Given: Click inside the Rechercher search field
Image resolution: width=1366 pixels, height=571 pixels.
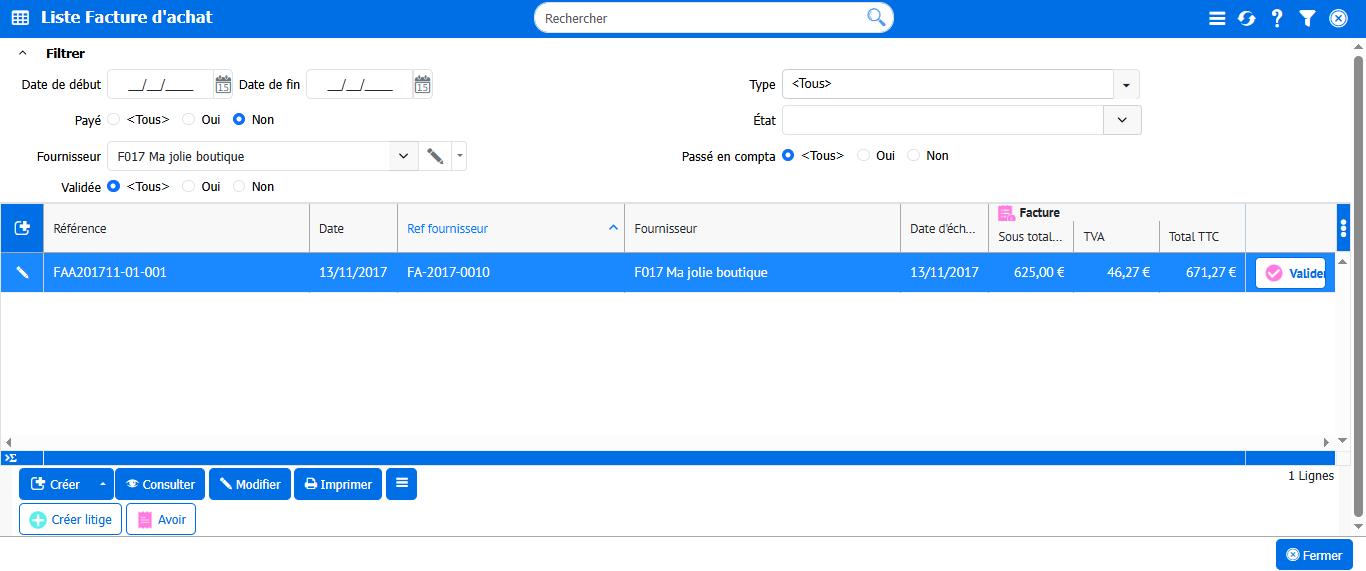Looking at the screenshot, I should 700,18.
